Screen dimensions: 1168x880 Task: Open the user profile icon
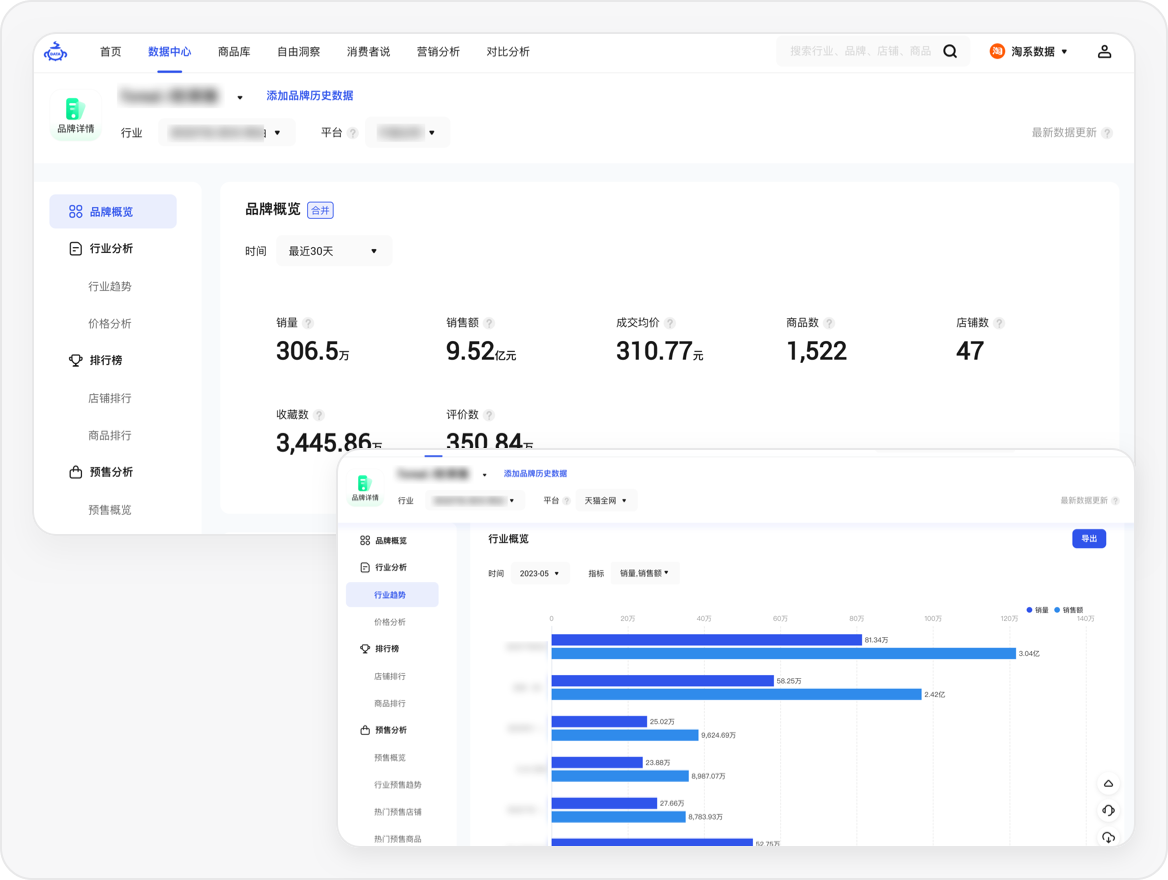click(x=1104, y=52)
